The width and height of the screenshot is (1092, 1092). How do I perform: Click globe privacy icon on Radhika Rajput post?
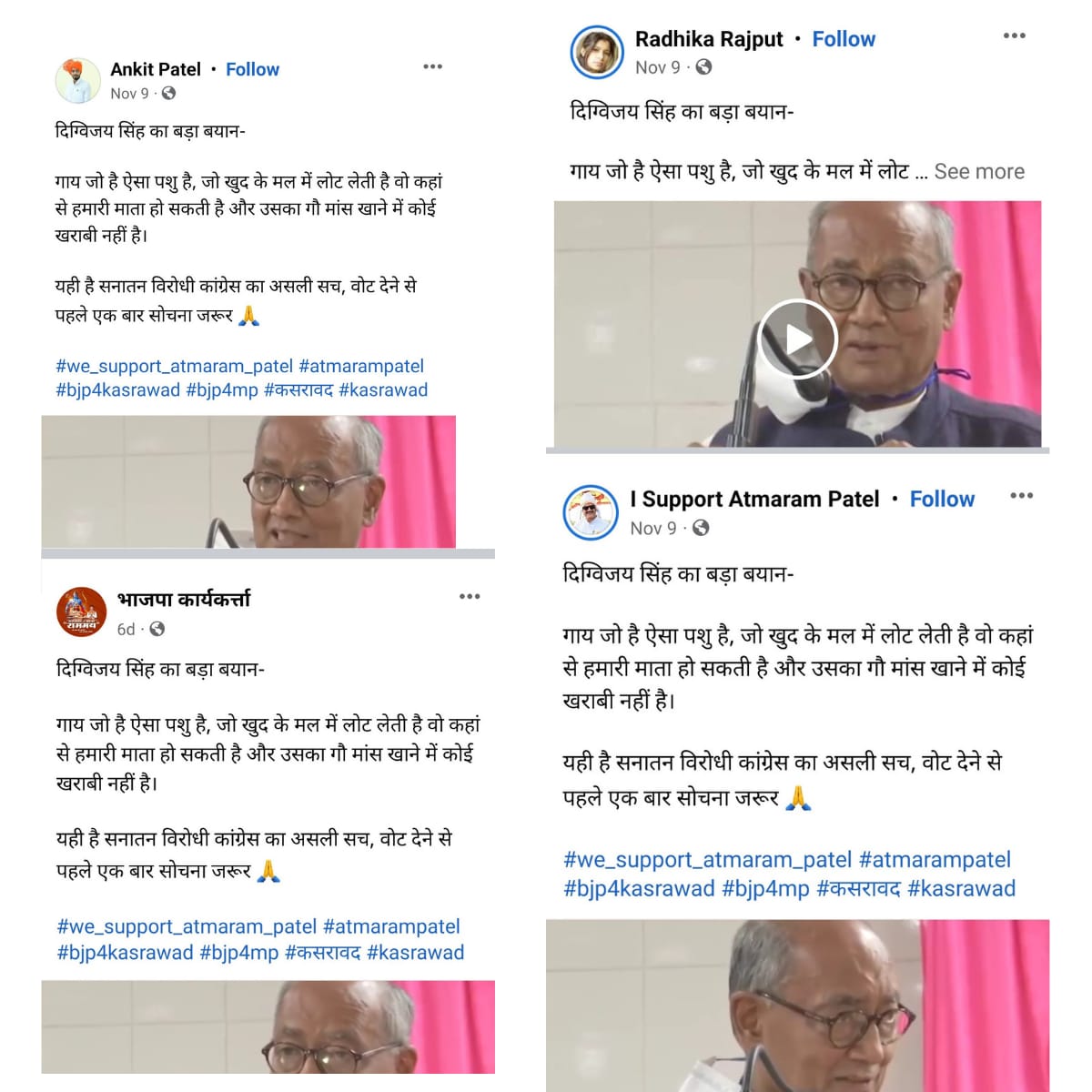(703, 66)
